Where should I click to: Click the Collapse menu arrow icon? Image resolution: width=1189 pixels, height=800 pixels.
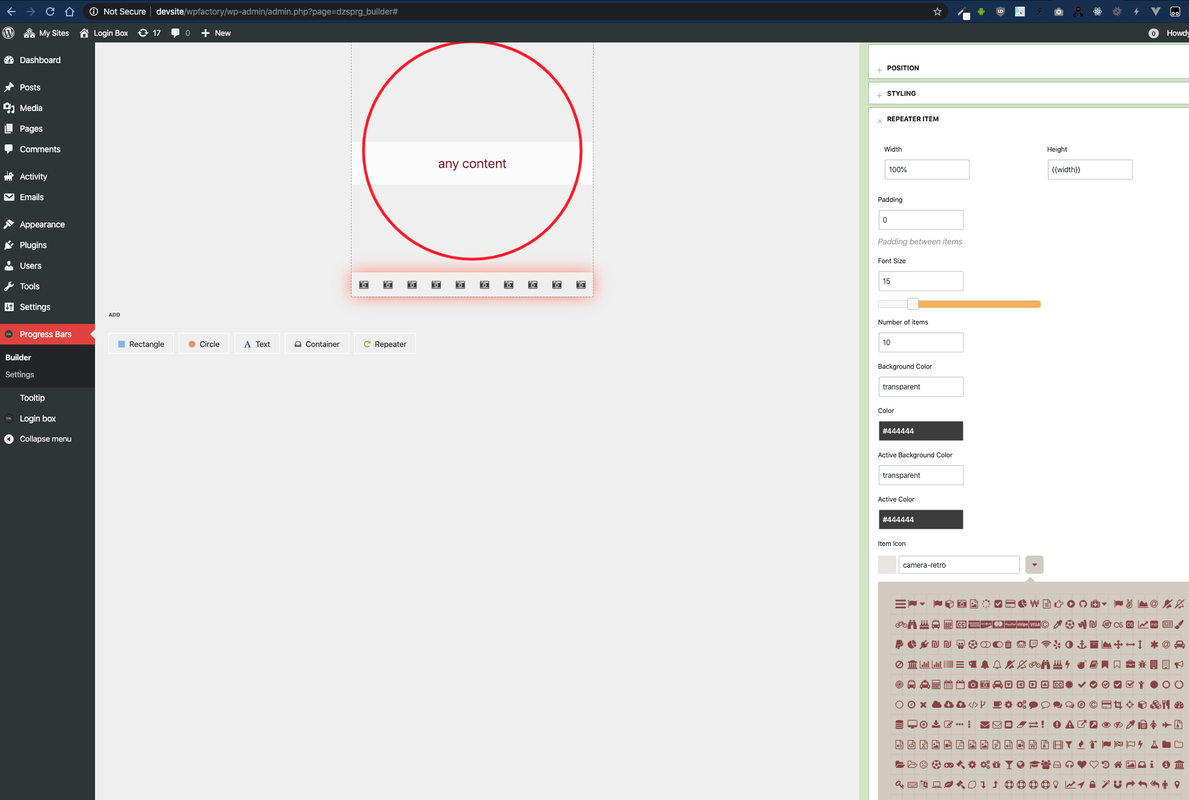9,439
